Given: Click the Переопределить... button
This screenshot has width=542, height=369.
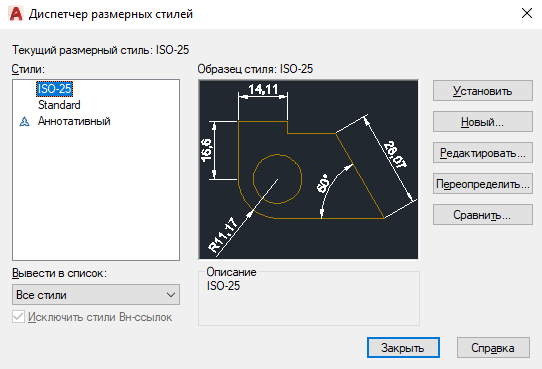Looking at the screenshot, I should click(x=483, y=184).
